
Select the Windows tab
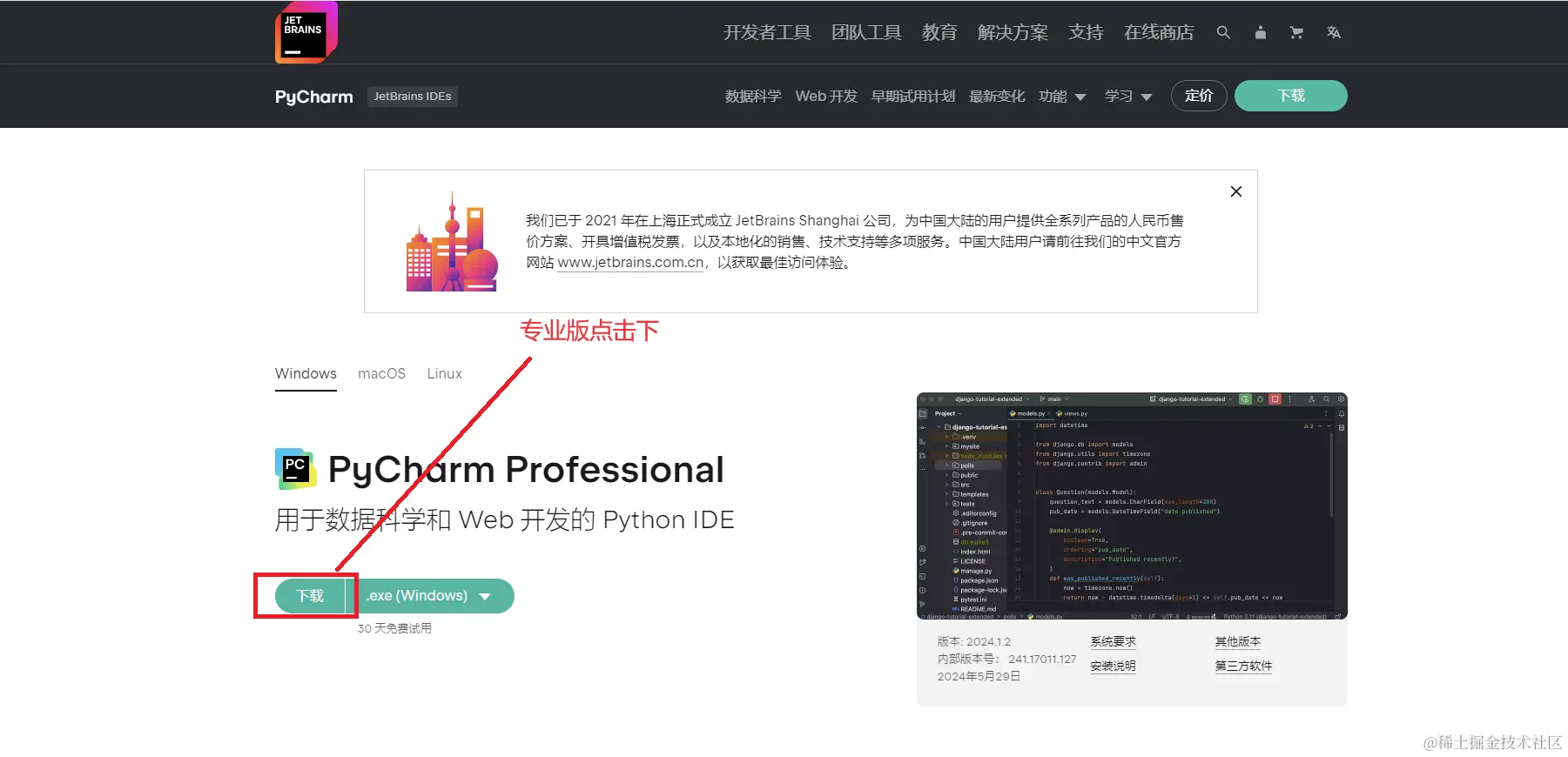(306, 373)
